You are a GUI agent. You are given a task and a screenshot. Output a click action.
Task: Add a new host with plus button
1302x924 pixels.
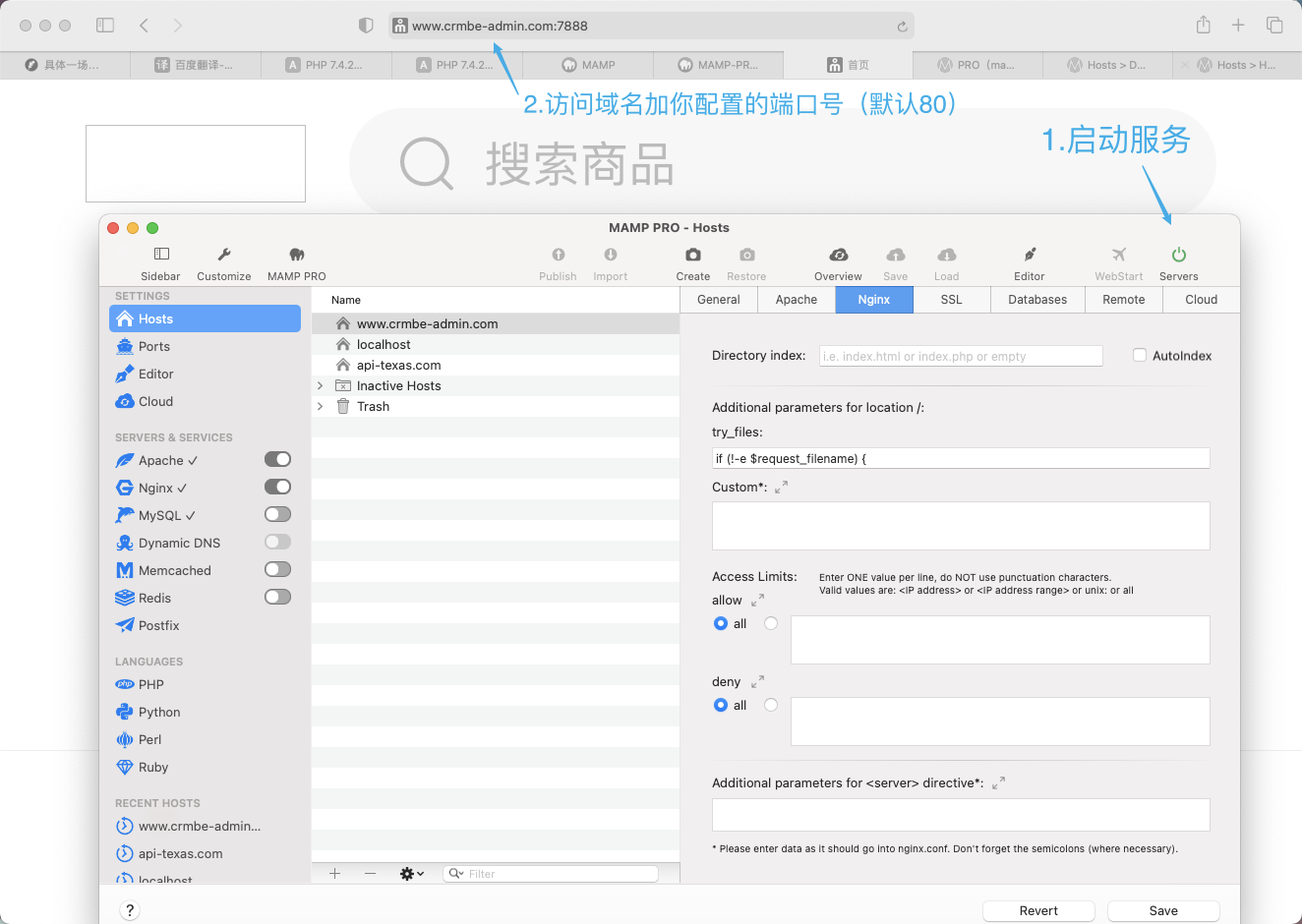coord(334,873)
